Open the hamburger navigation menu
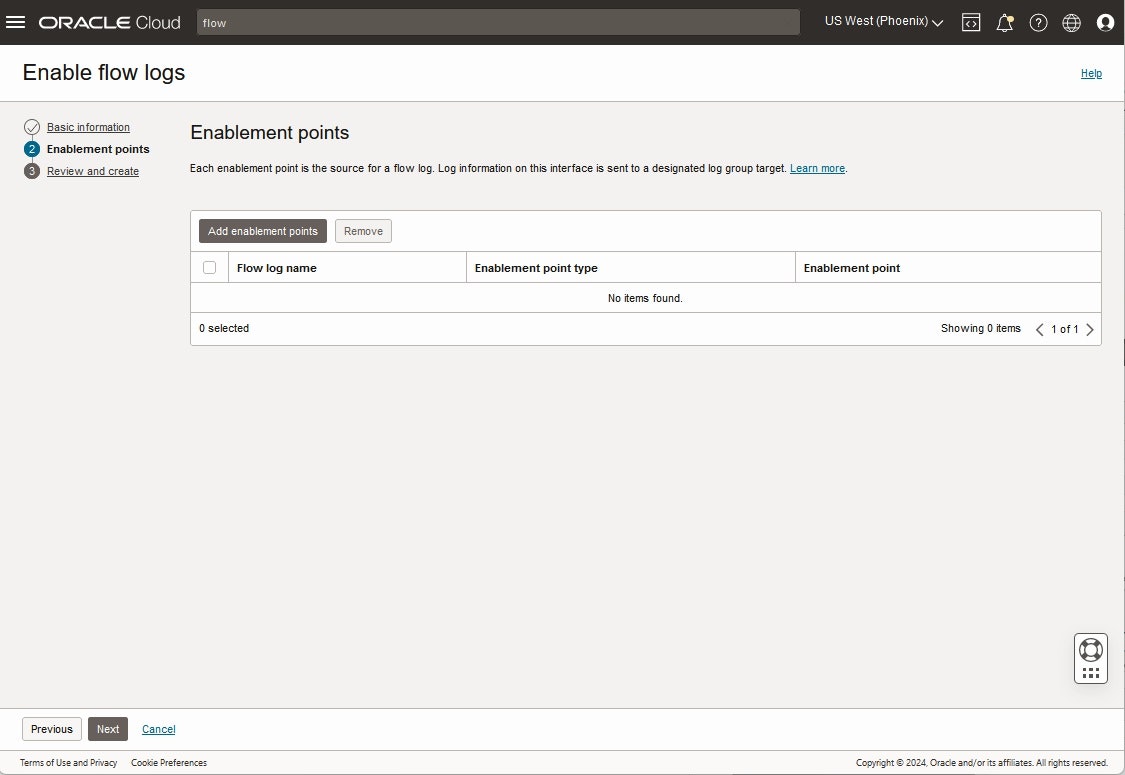 16,22
